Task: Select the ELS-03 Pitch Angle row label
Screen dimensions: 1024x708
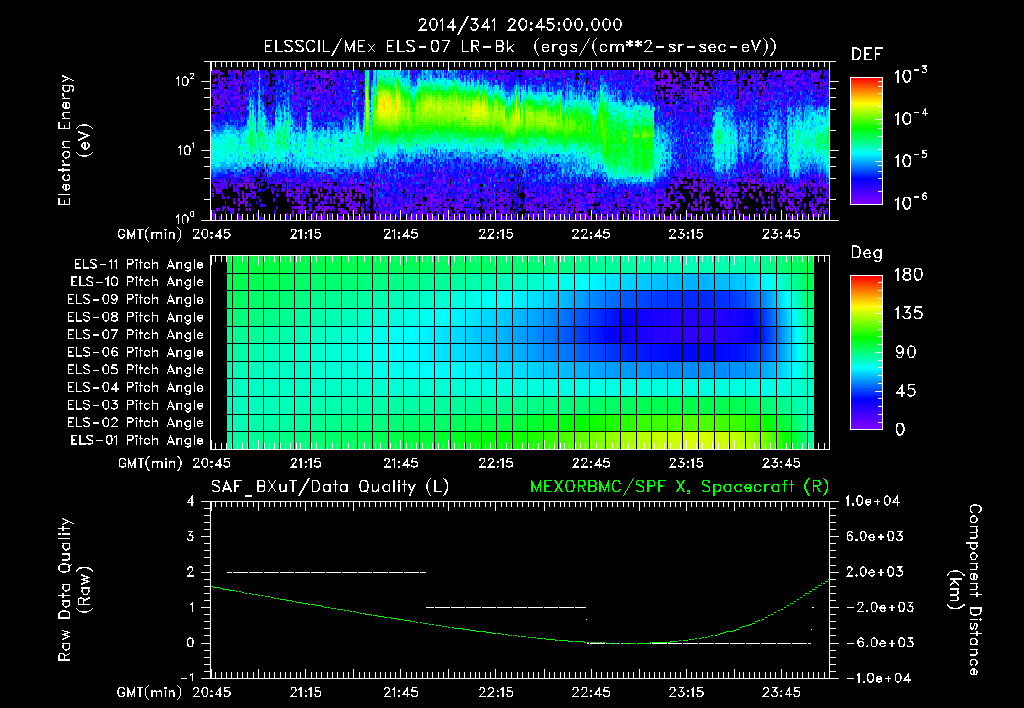Action: coord(136,405)
